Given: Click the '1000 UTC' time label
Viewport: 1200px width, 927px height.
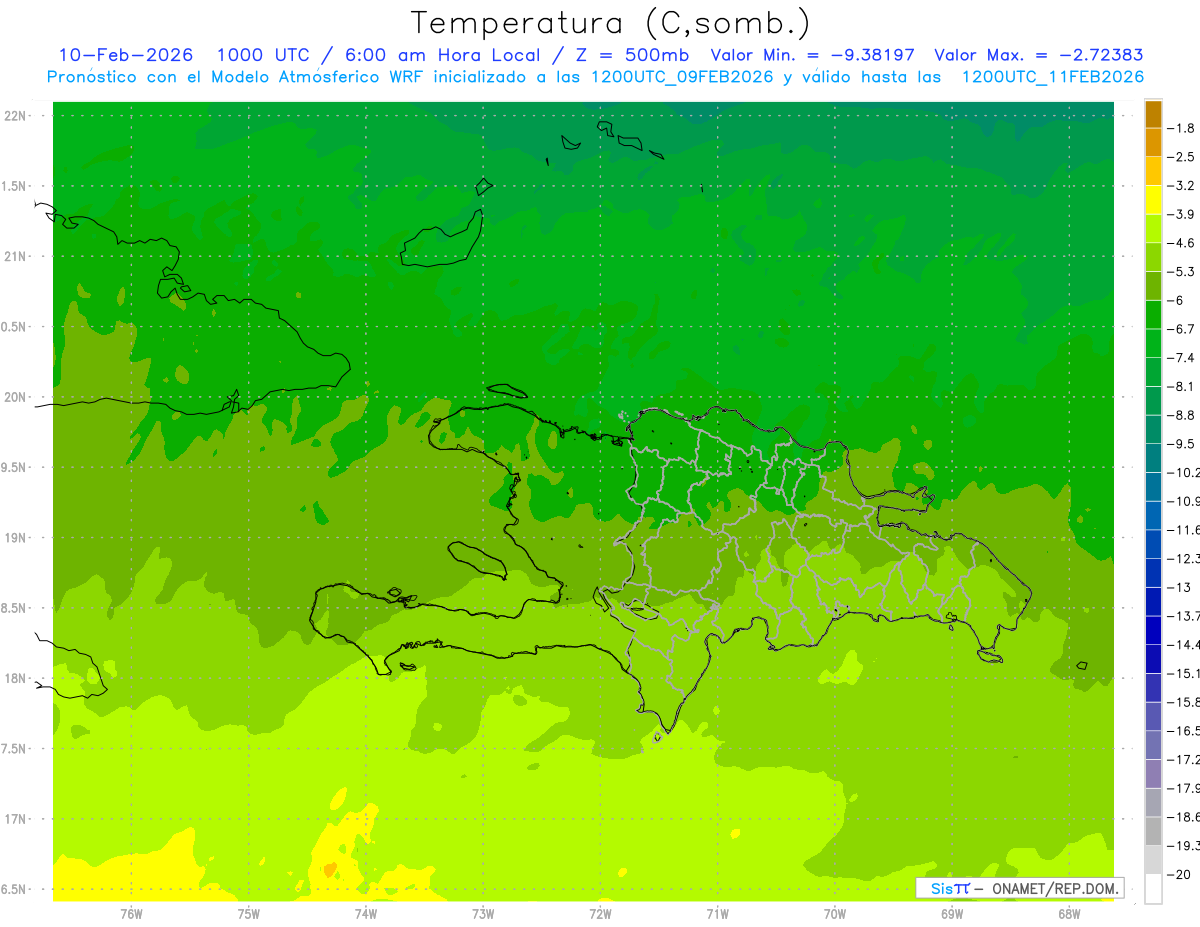Looking at the screenshot, I should (260, 55).
